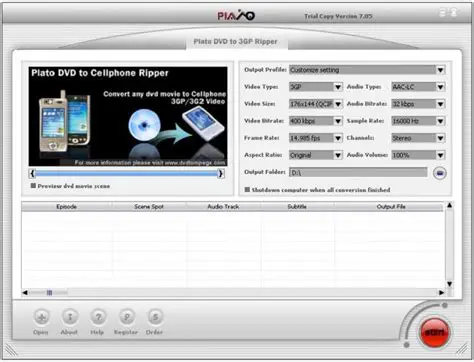Click the Help question mark icon

tap(98, 317)
